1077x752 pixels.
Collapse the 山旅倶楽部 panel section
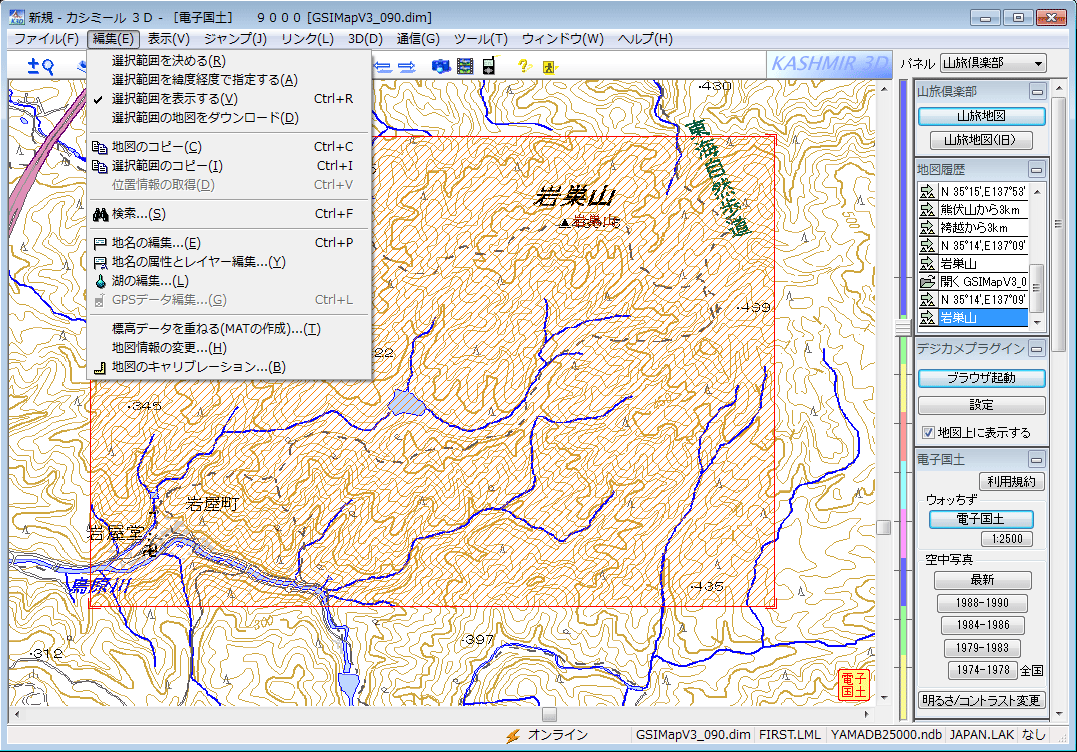1037,91
